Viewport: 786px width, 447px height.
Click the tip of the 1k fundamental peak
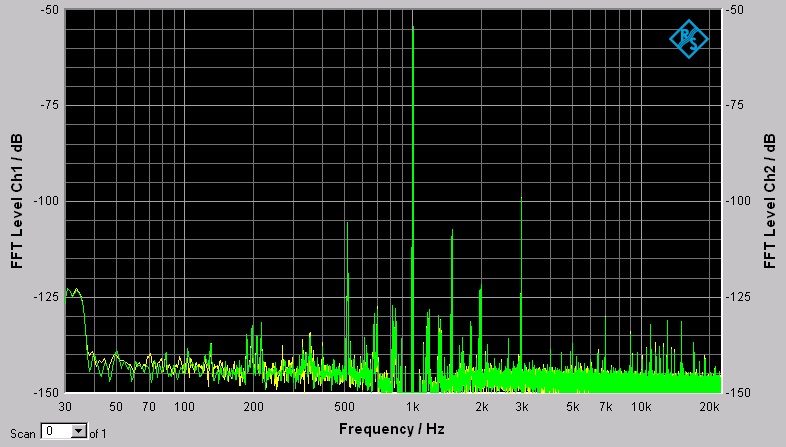[x=413, y=28]
